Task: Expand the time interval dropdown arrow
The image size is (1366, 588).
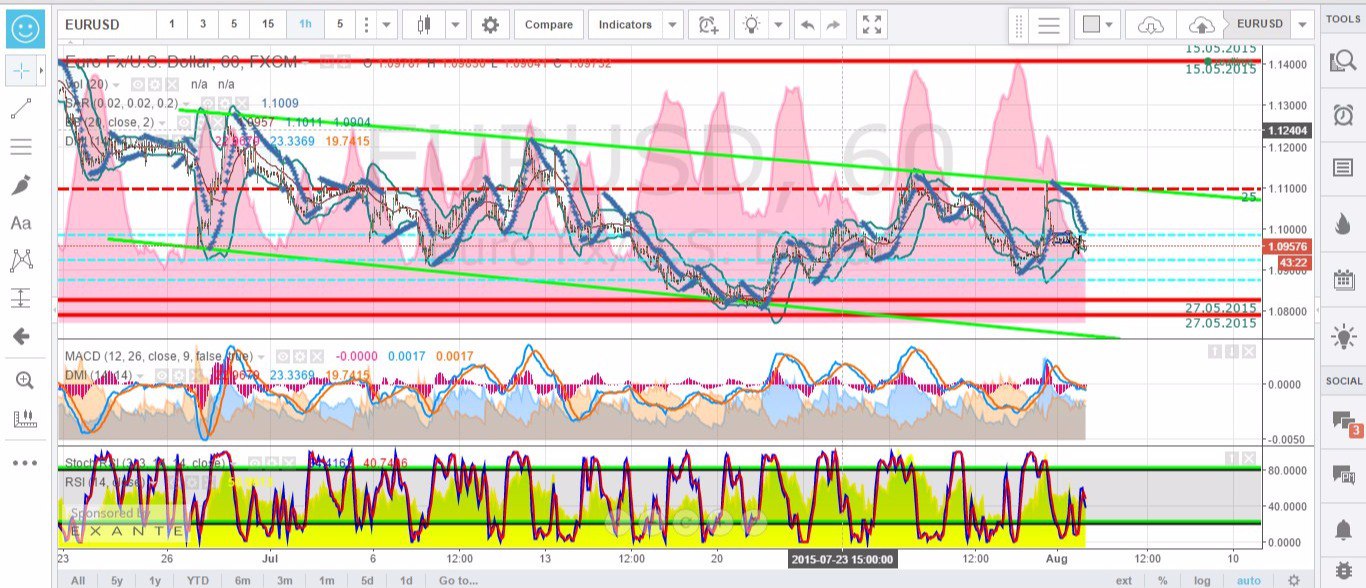Action: [x=388, y=24]
